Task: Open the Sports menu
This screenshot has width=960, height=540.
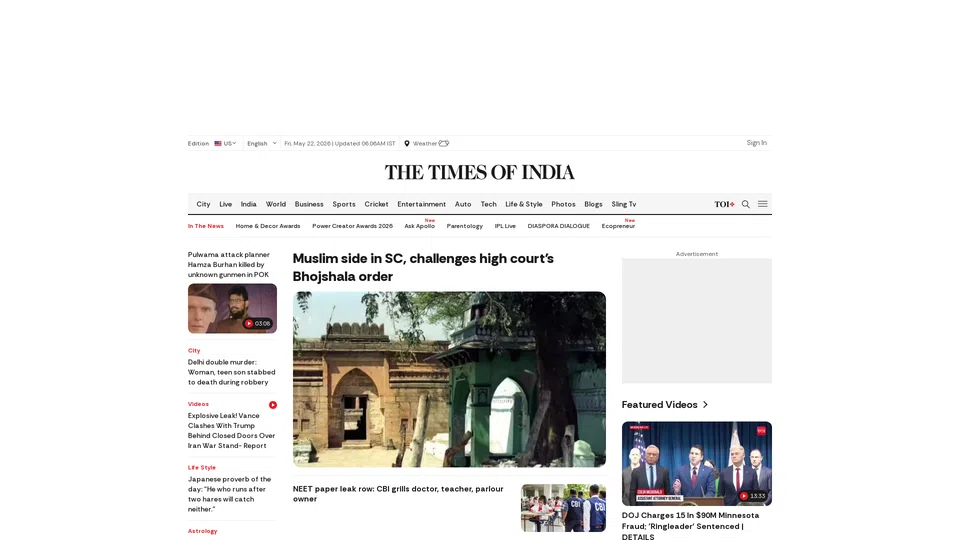Action: point(343,204)
